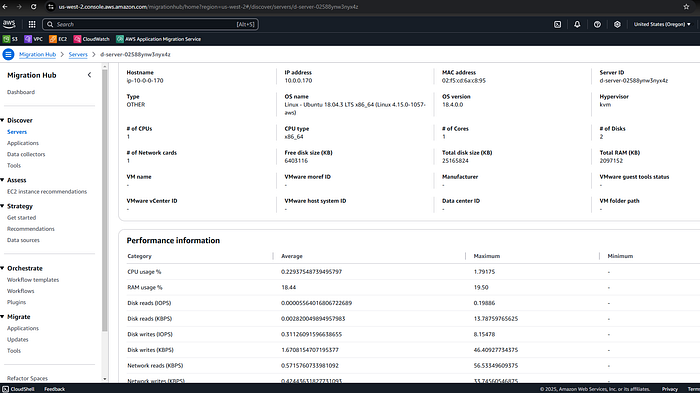Open CloudShell from the footer
700x393 pixels.
18,389
